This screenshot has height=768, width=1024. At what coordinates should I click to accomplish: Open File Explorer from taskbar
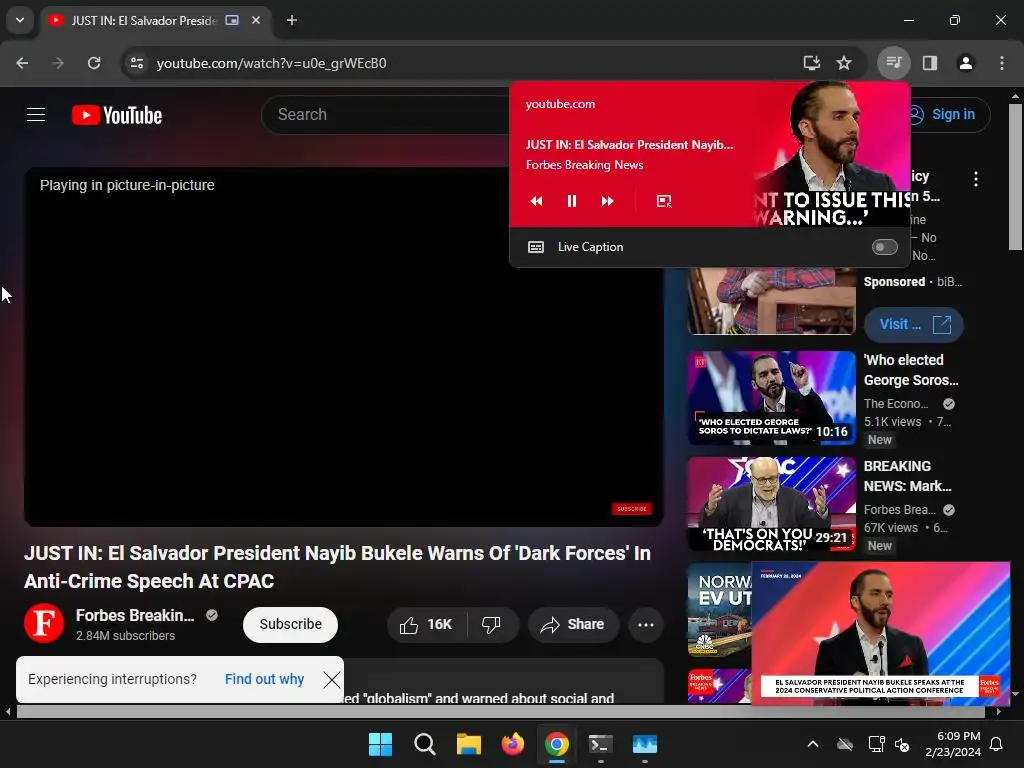point(469,744)
